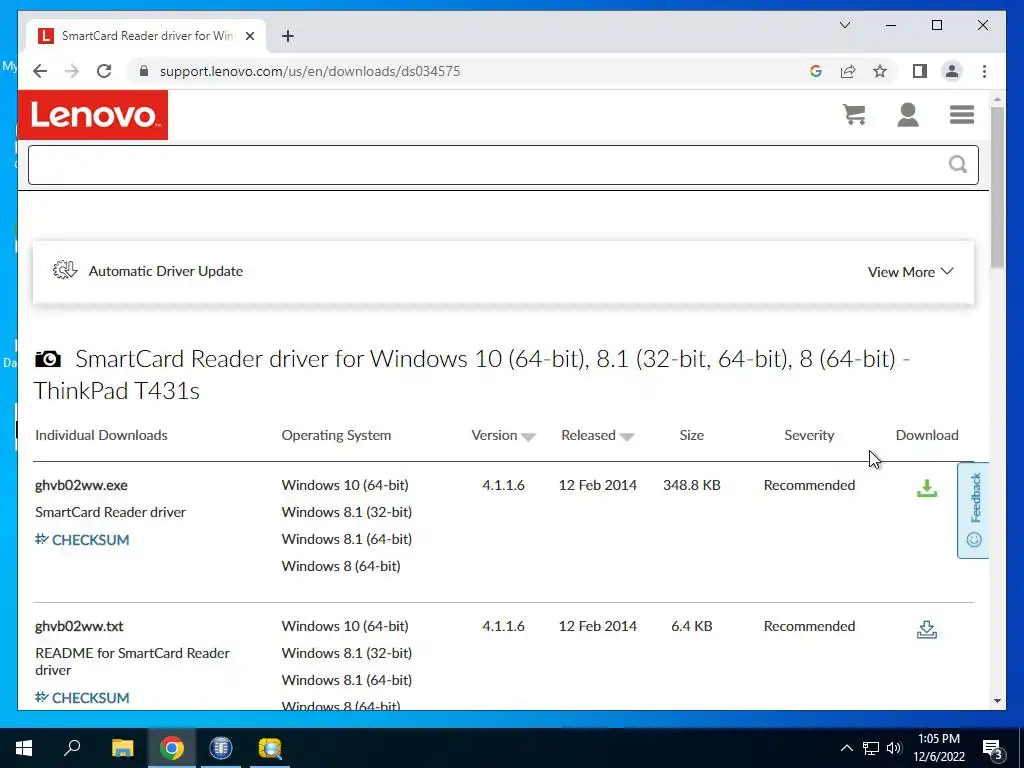Sort downloads by Version
Screen dimensions: 1024x768
pos(503,435)
